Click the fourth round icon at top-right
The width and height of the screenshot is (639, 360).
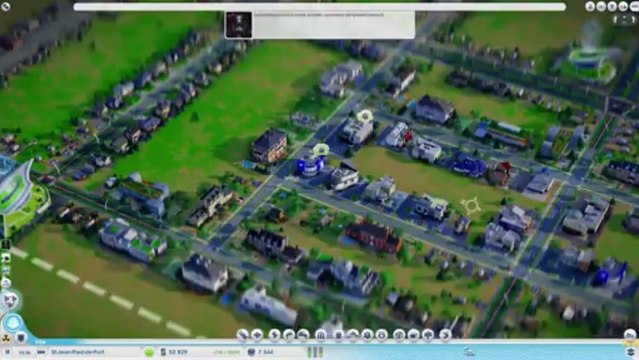pyautogui.click(x=623, y=6)
